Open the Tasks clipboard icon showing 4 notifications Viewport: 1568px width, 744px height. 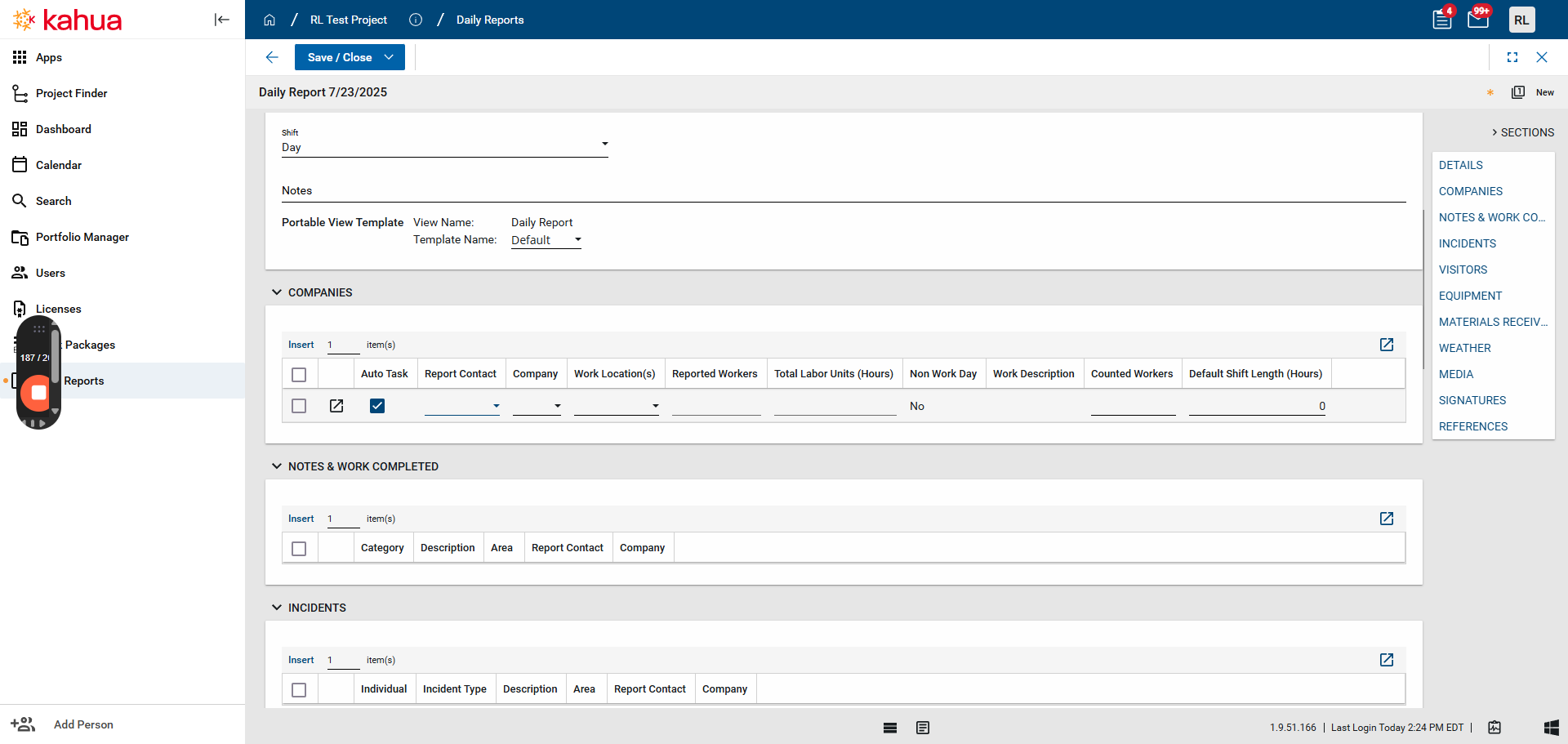point(1441,18)
